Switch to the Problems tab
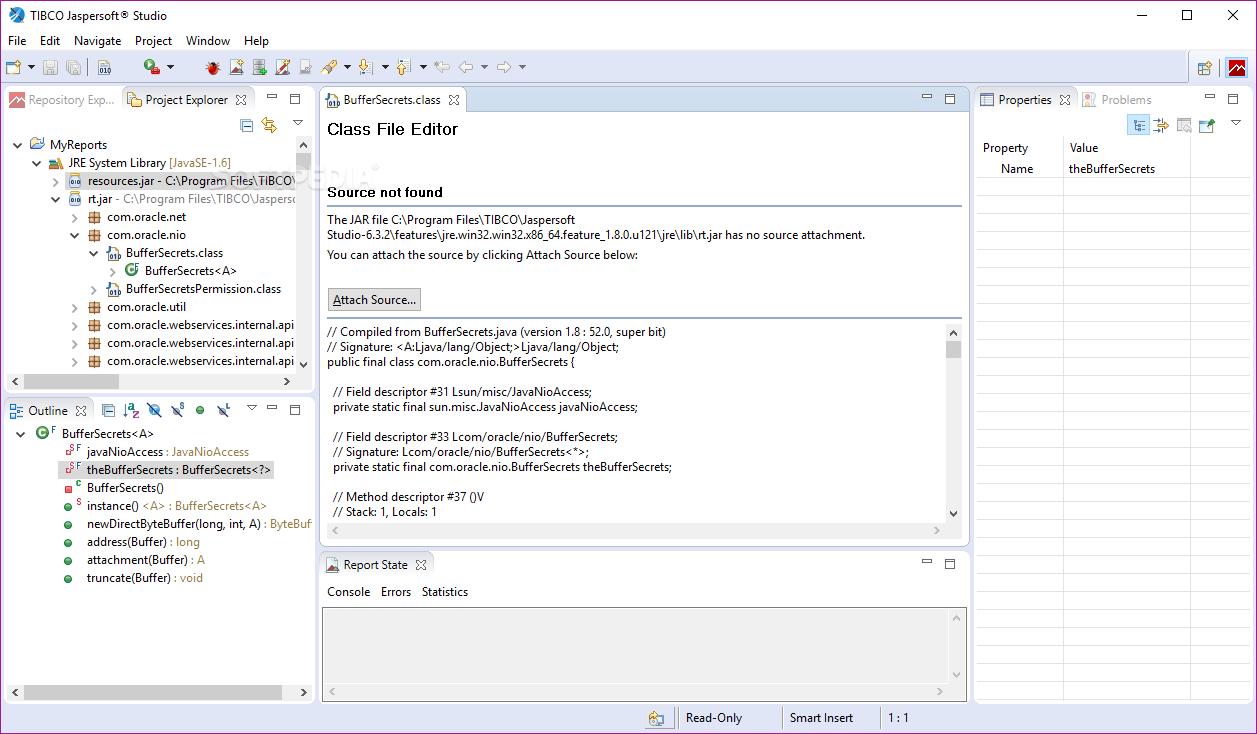Viewport: 1257px width, 734px height. [1118, 100]
